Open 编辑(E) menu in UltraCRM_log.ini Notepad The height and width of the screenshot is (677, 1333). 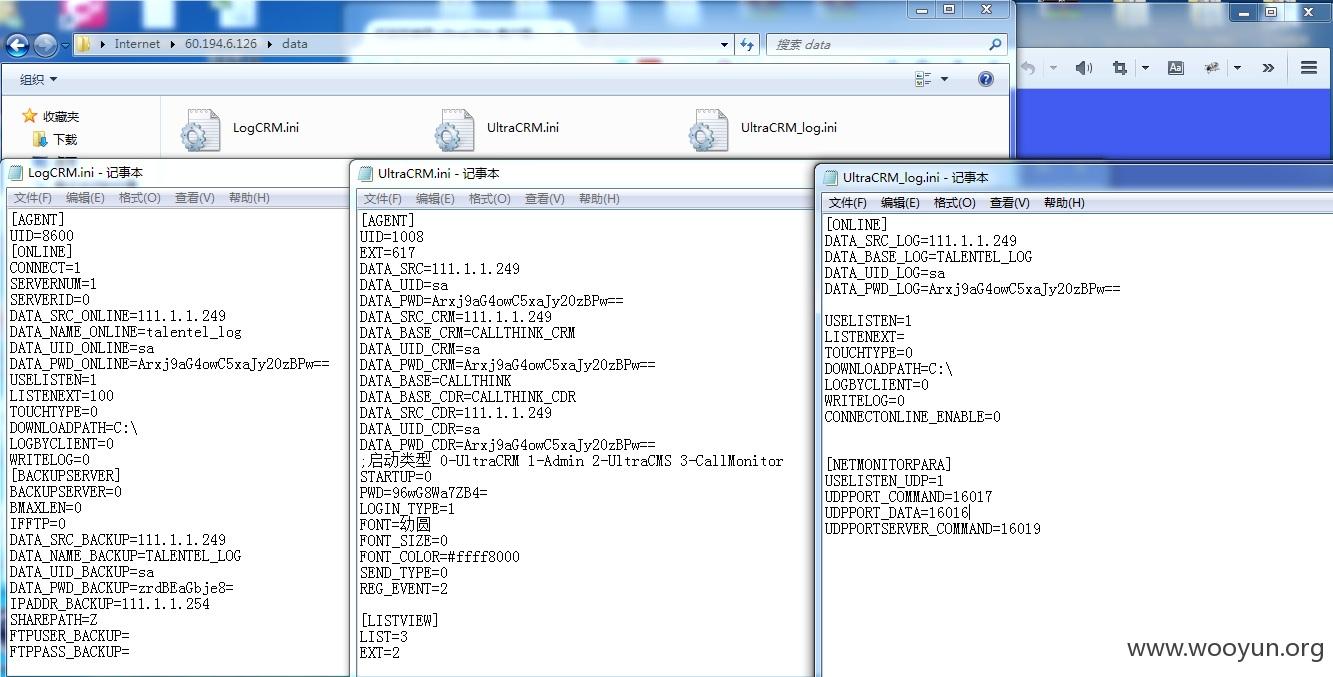click(x=900, y=202)
